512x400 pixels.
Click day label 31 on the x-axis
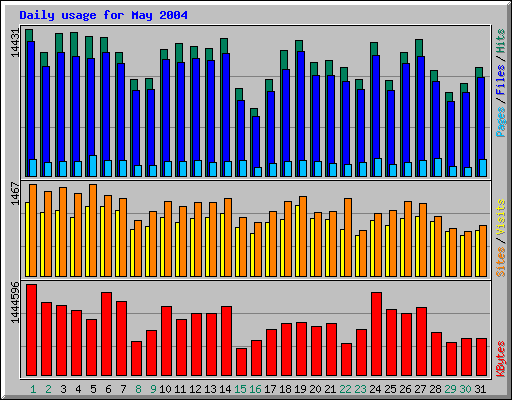(x=480, y=389)
